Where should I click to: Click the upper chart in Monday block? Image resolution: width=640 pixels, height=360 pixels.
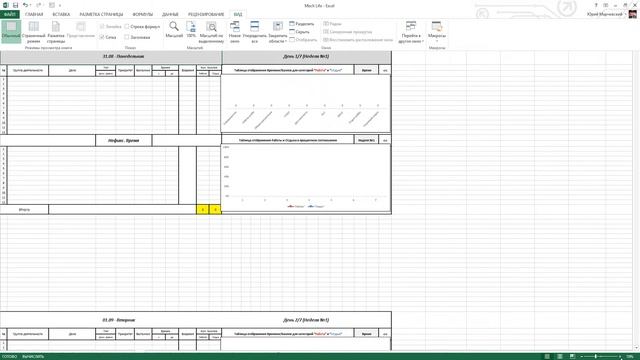click(305, 104)
